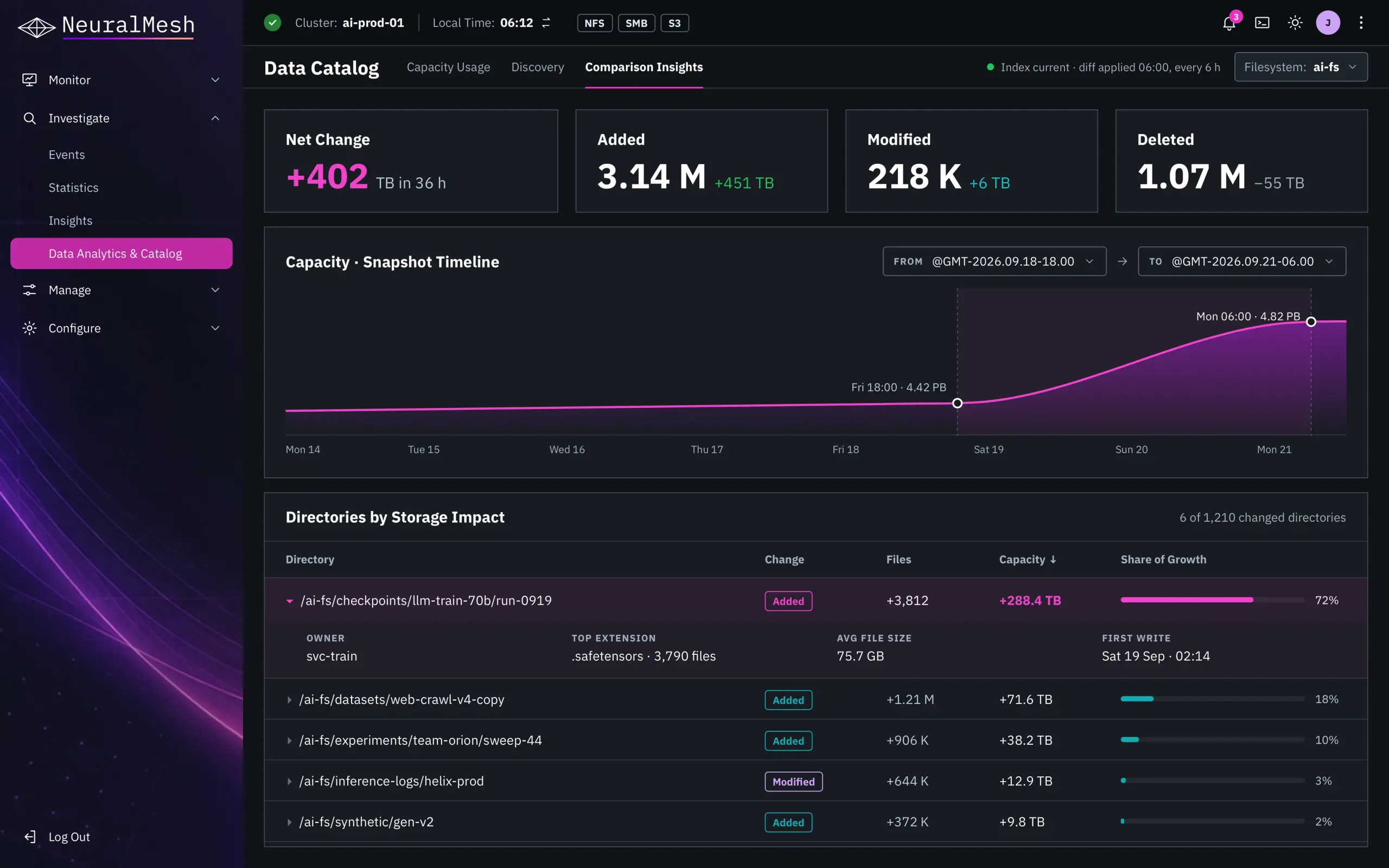Screen dimensions: 1389x868
Task: Click the Investigate magnifier icon
Action: [x=29, y=118]
